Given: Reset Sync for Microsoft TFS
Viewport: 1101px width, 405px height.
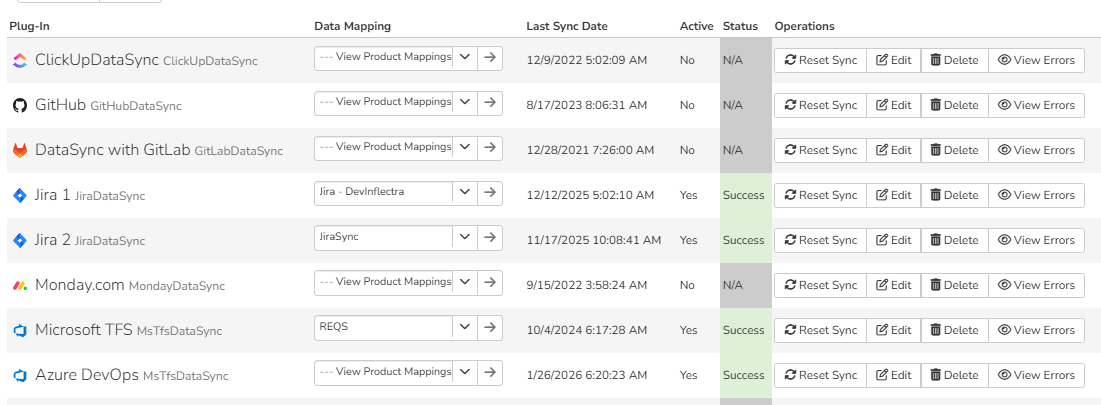Looking at the screenshot, I should 820,330.
